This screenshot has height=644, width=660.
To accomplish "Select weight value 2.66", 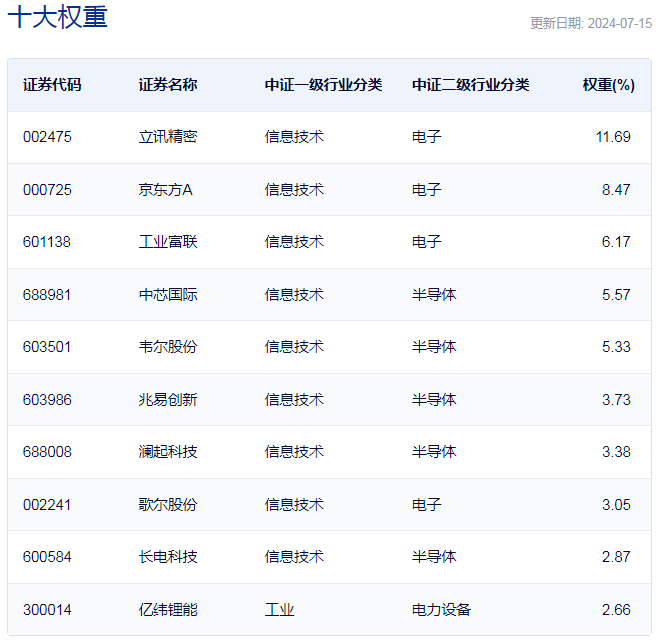I will click(616, 610).
